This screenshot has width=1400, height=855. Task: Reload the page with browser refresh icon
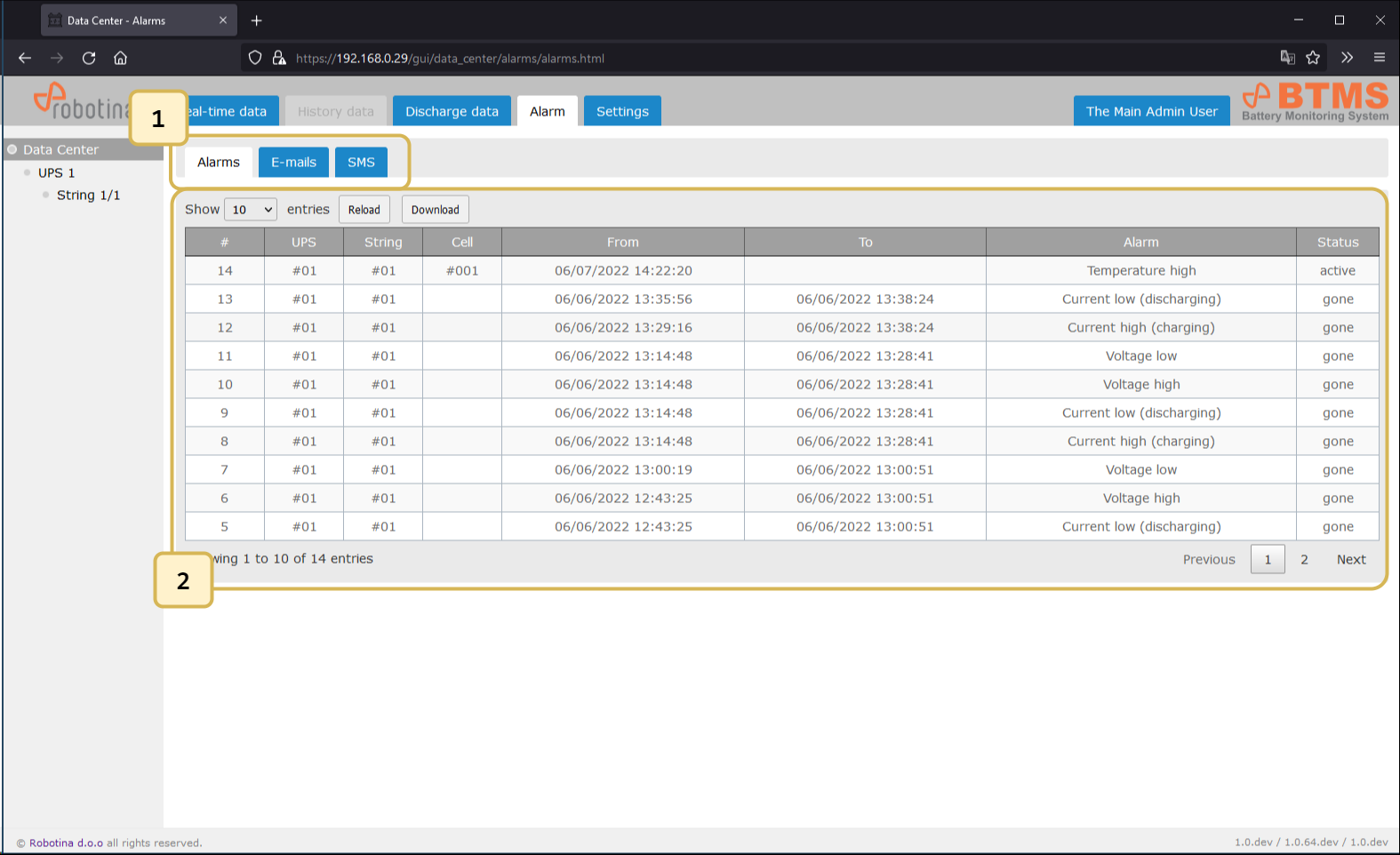point(89,58)
